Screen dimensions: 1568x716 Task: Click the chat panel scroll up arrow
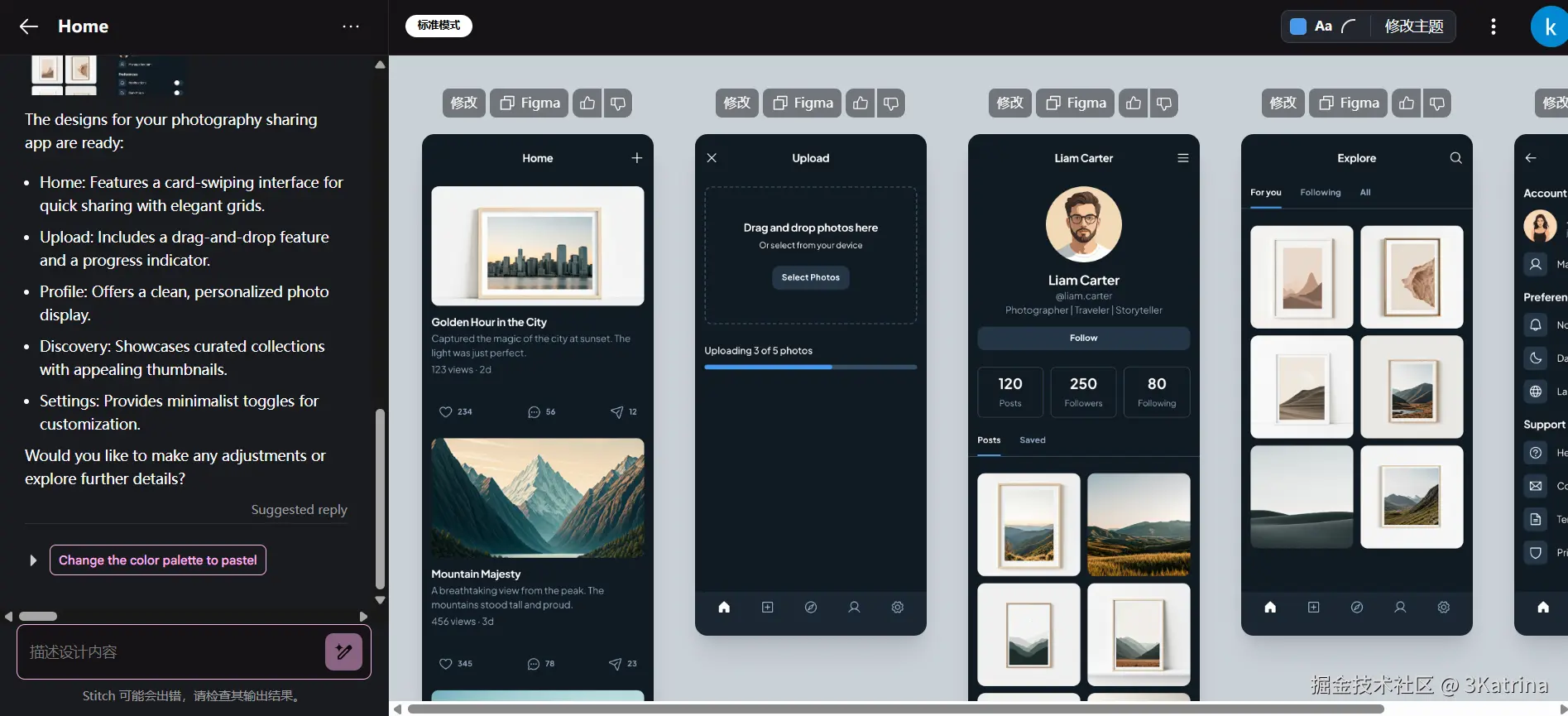click(380, 65)
